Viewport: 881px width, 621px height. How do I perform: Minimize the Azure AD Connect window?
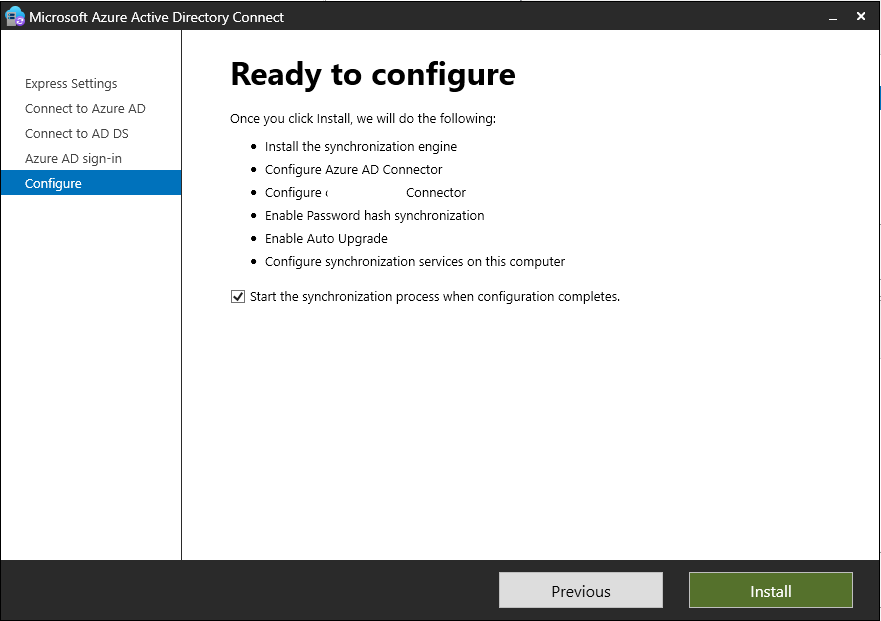click(833, 17)
